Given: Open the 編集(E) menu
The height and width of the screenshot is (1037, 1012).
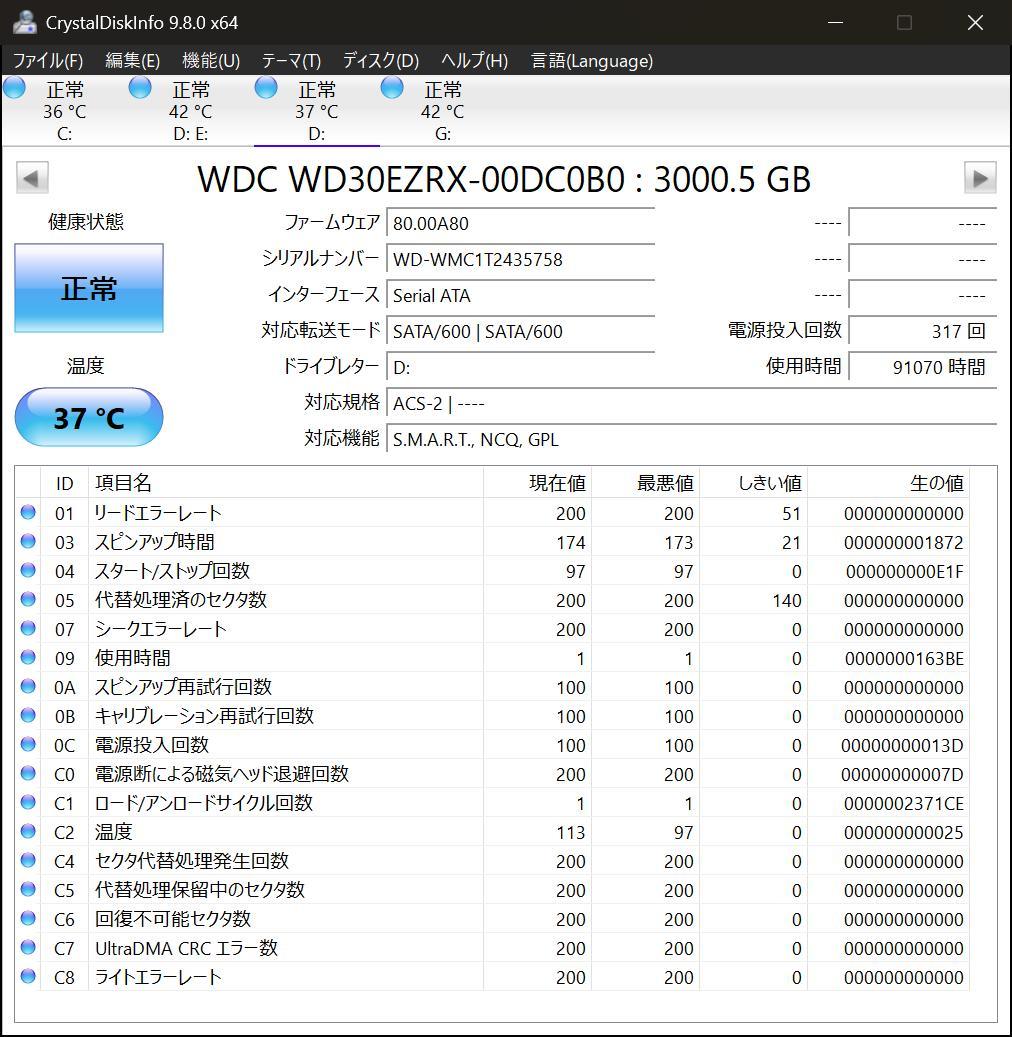Looking at the screenshot, I should pyautogui.click(x=133, y=61).
